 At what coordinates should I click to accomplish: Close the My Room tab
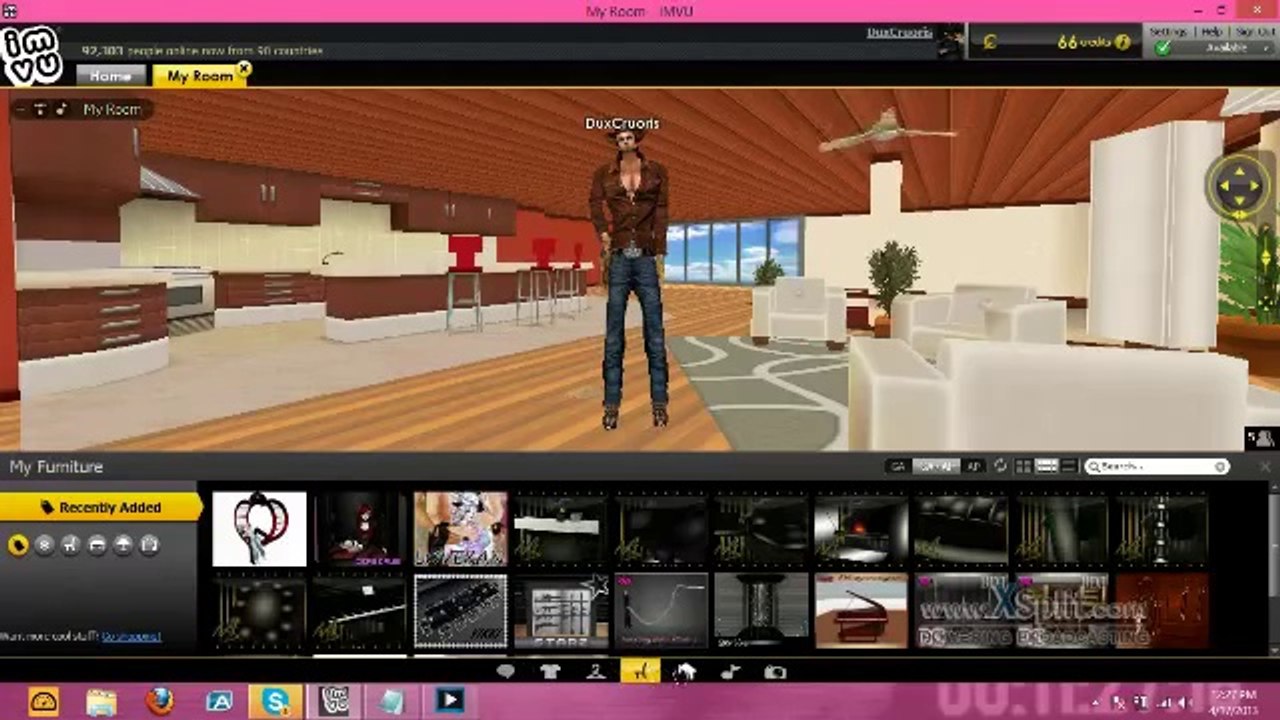click(244, 69)
